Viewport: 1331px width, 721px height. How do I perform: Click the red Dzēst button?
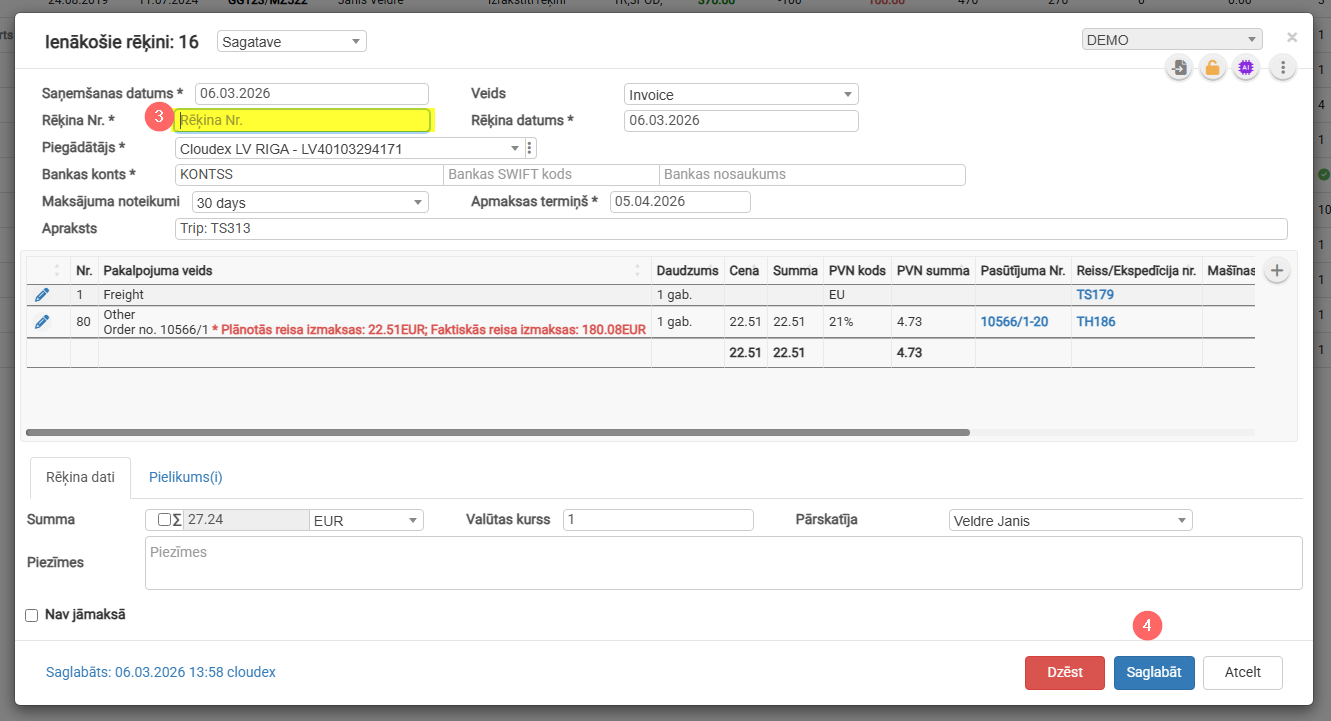pyautogui.click(x=1064, y=673)
